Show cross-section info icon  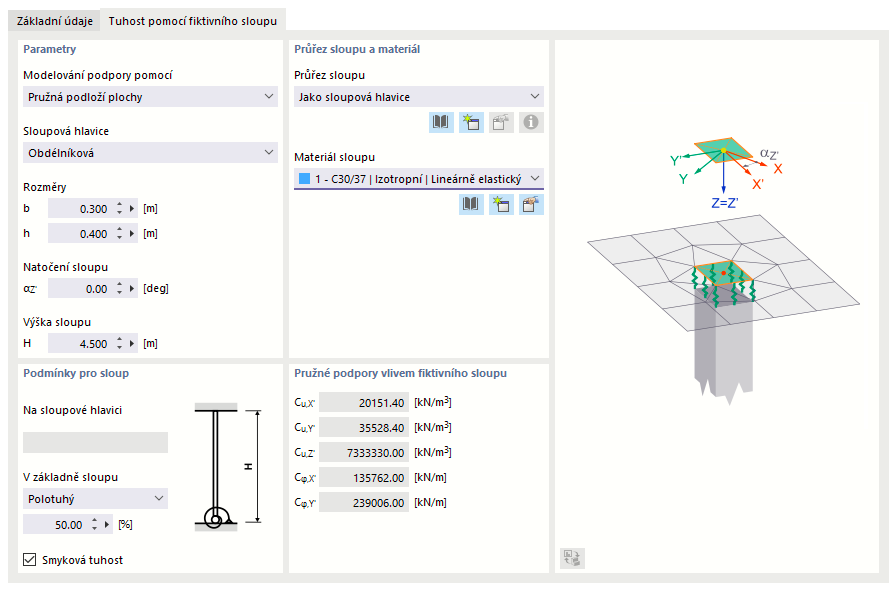pos(531,122)
